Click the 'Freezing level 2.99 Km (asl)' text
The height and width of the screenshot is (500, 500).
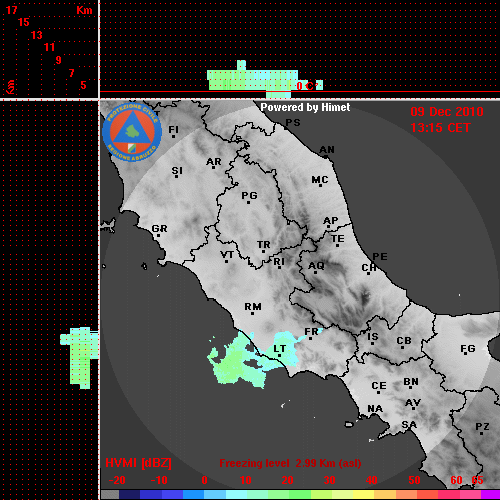tap(290, 463)
